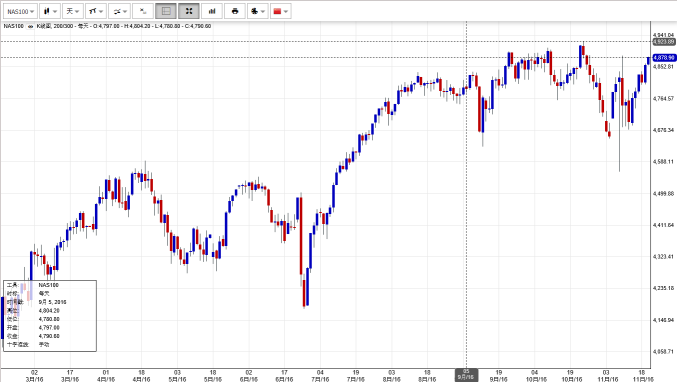Screen dimensions: 677x382
Task: Click the 4,146.94 price axis label
Action: 663,320
